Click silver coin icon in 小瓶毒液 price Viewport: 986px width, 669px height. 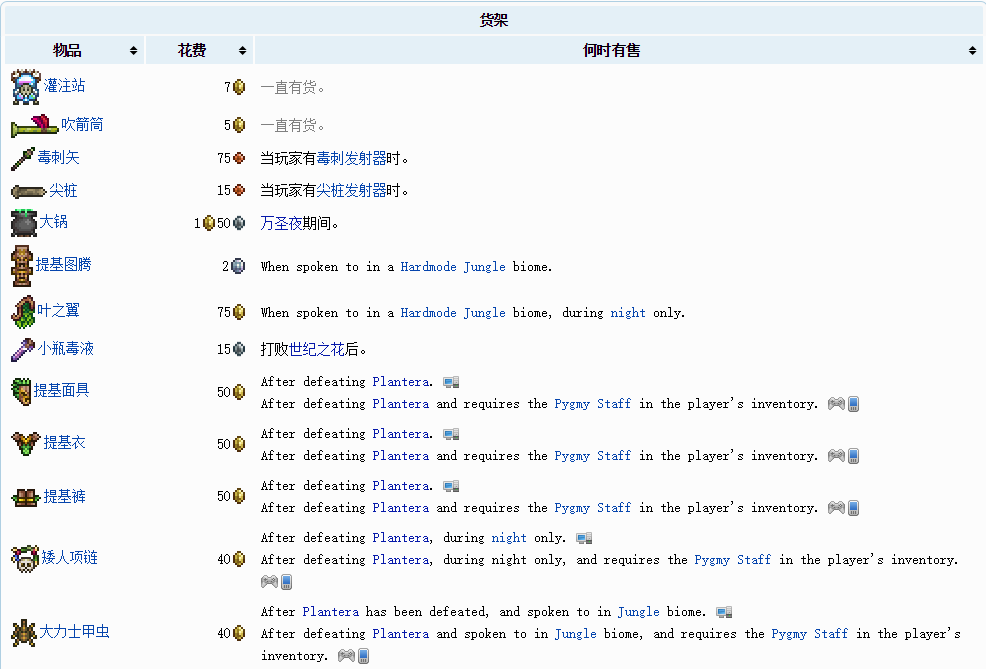coord(239,349)
